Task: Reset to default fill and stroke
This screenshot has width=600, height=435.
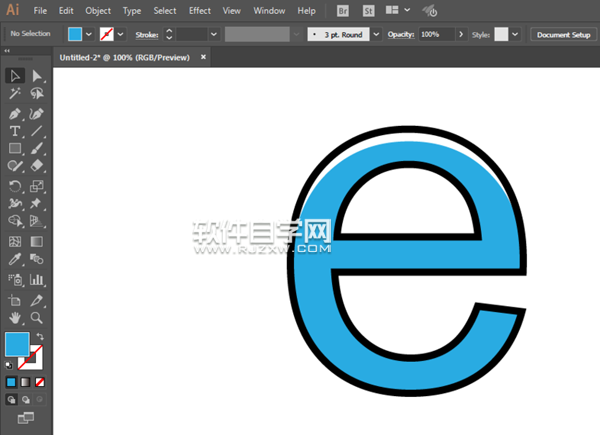Action: point(9,365)
